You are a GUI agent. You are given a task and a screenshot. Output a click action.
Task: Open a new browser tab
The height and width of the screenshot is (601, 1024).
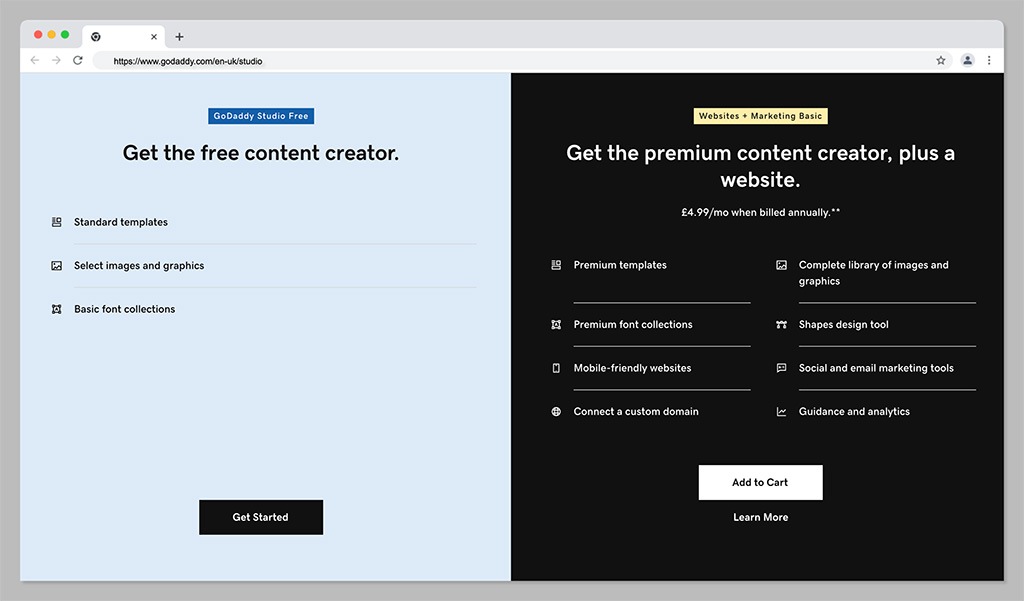179,36
